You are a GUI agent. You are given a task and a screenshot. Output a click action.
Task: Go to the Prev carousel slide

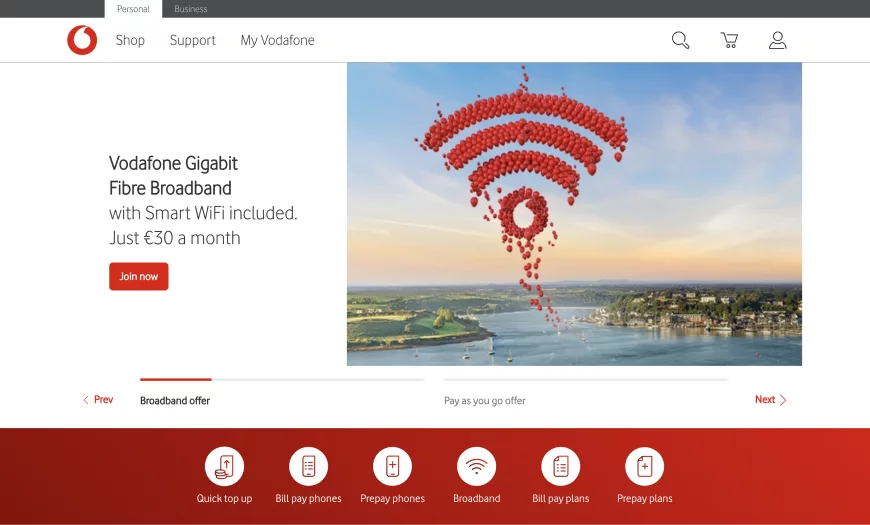point(98,400)
